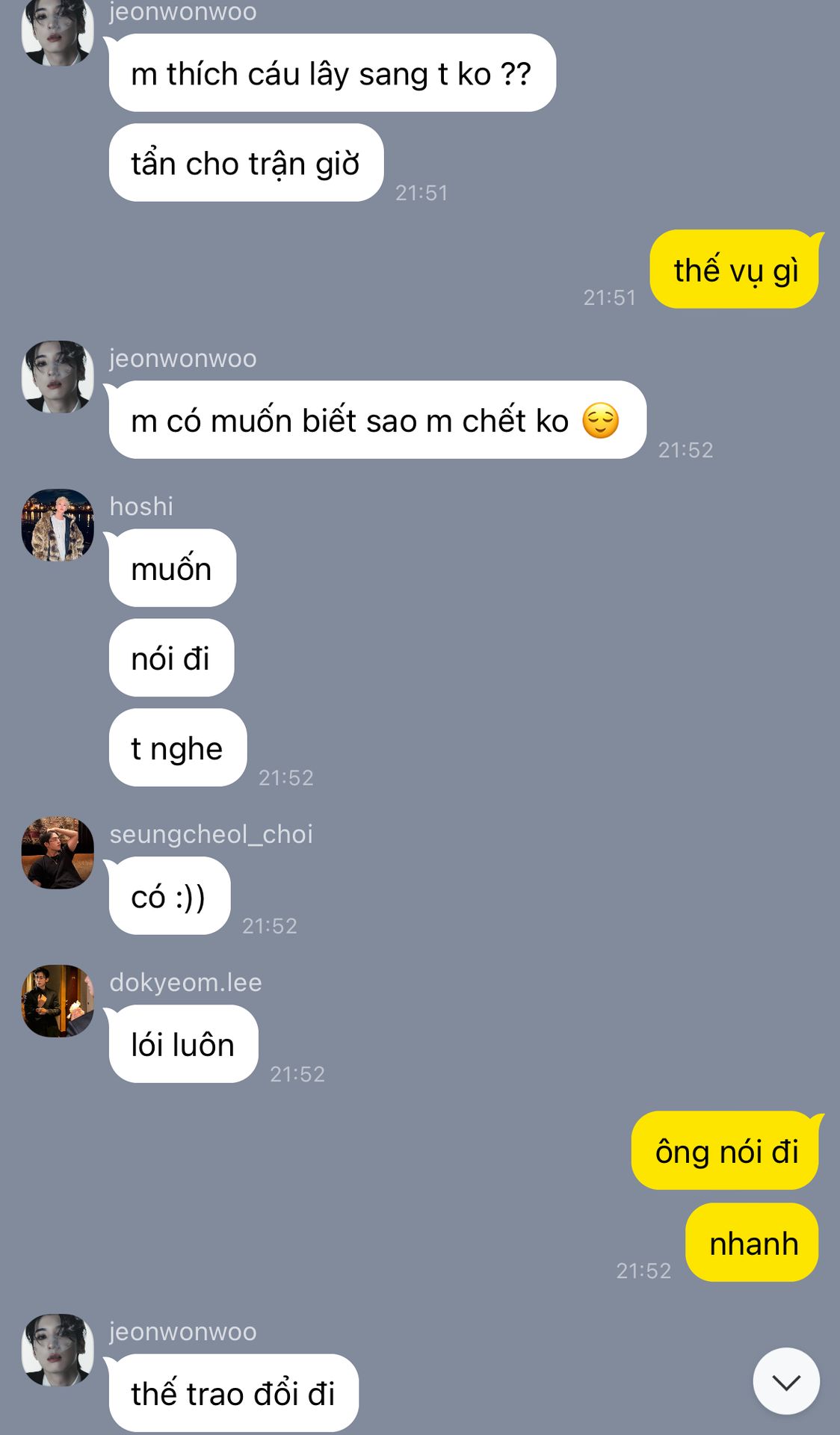
Task: Tap the scroll-to-bottom chevron button
Action: coord(786,1381)
